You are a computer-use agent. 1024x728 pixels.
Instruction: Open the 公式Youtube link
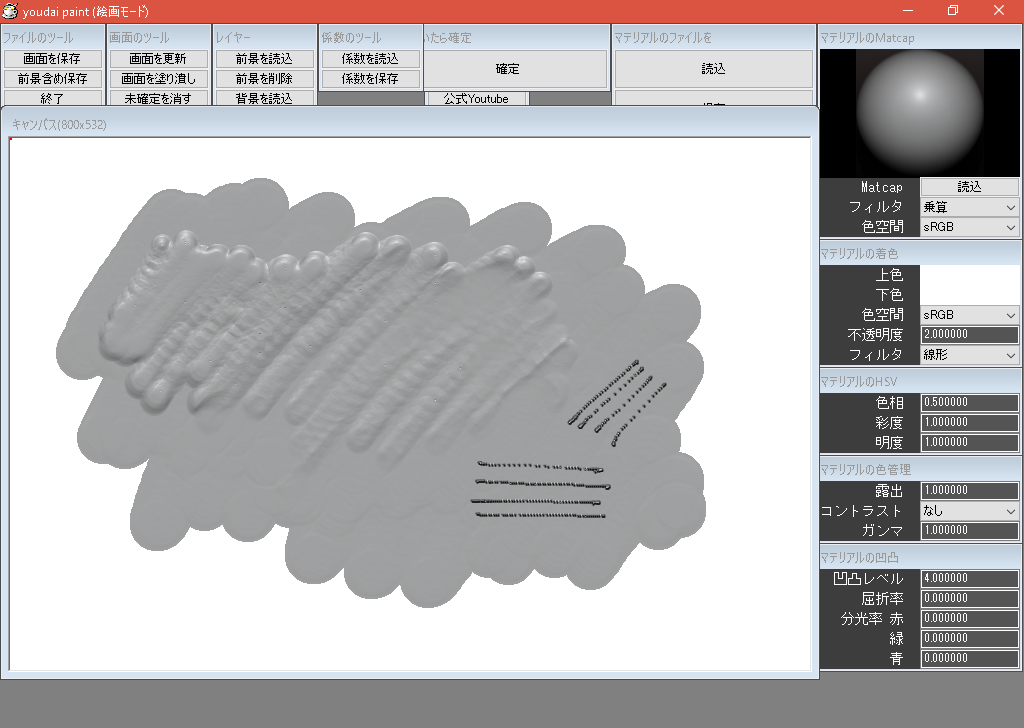click(476, 98)
